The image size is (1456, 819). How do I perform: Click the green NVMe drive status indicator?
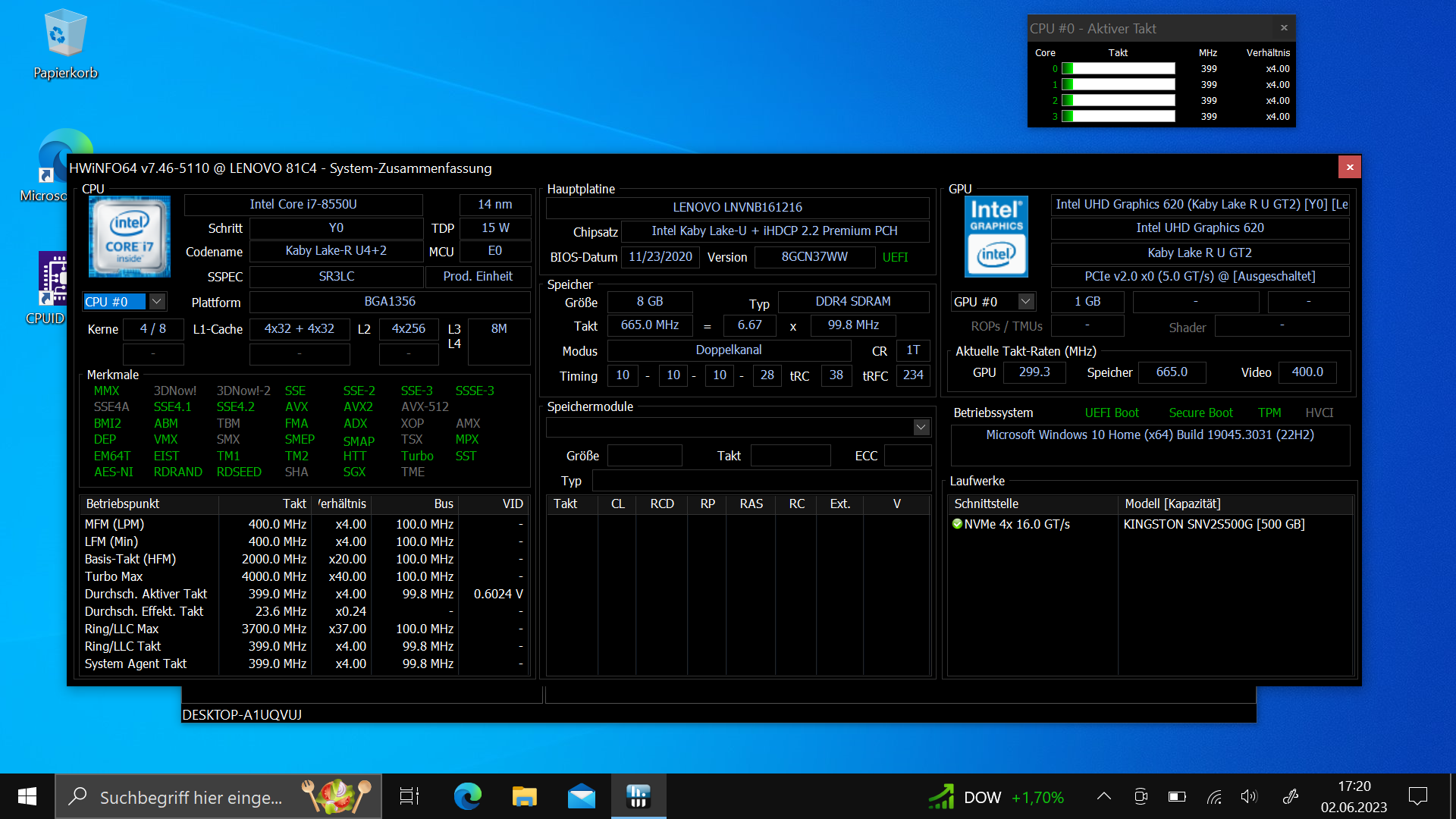[957, 524]
